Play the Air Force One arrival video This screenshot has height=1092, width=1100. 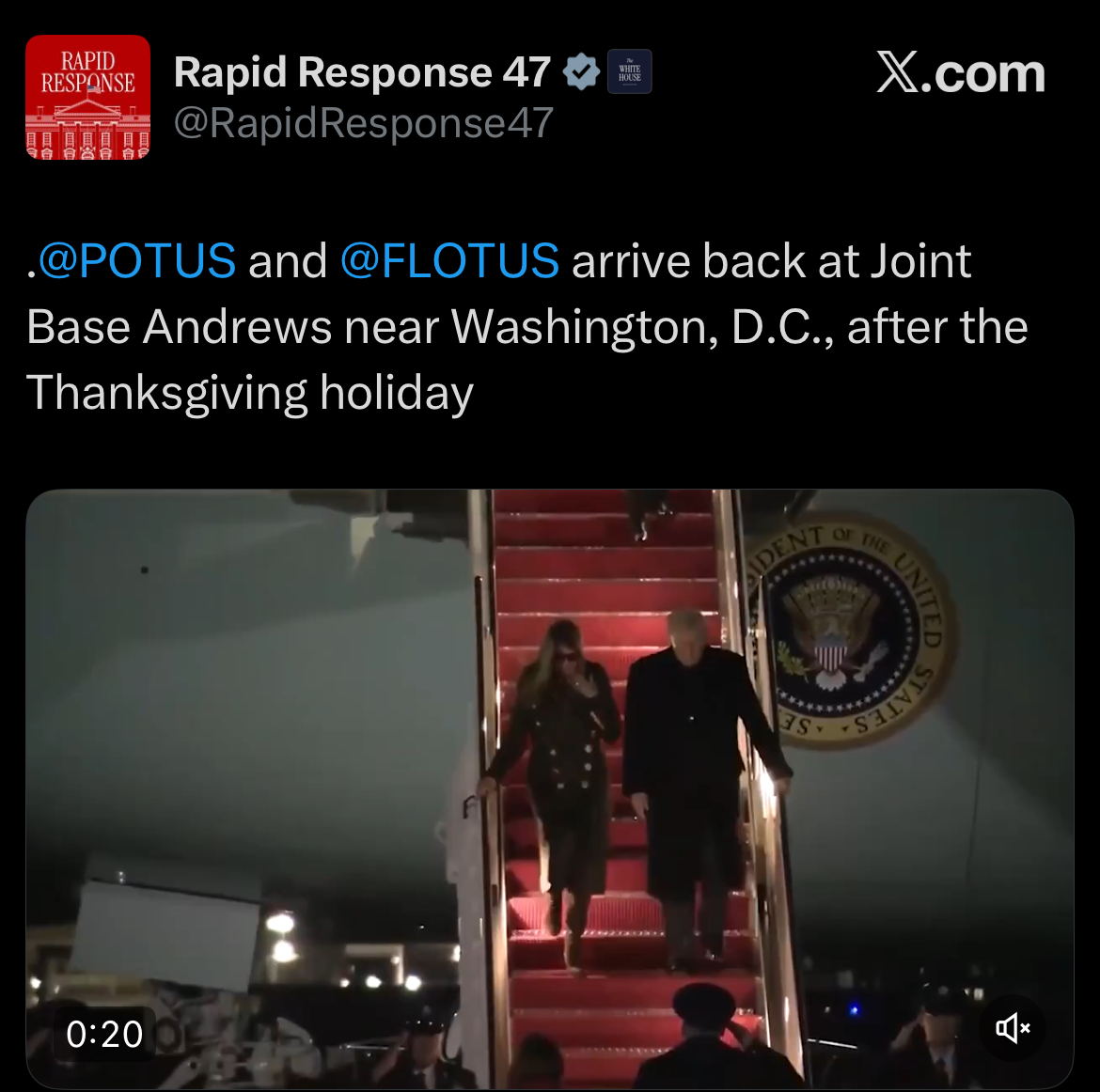[550, 788]
